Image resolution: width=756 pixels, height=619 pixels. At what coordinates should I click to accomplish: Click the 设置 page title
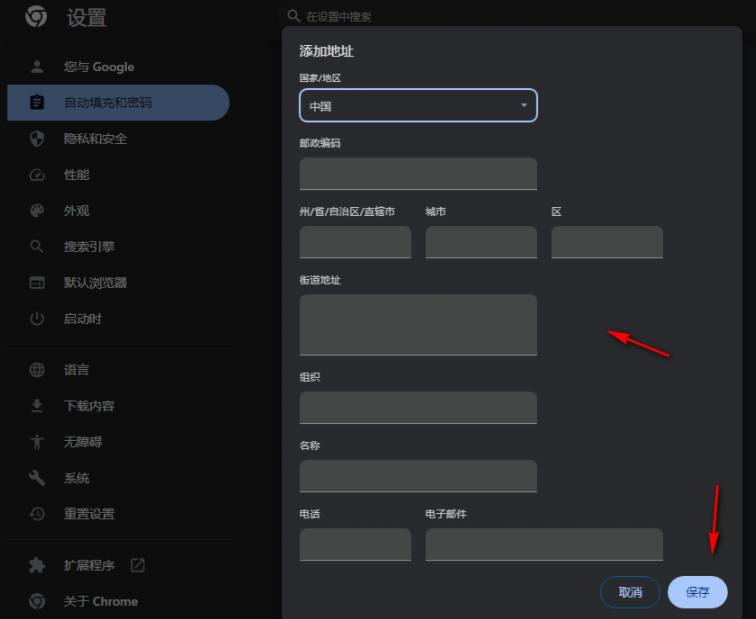(x=86, y=18)
